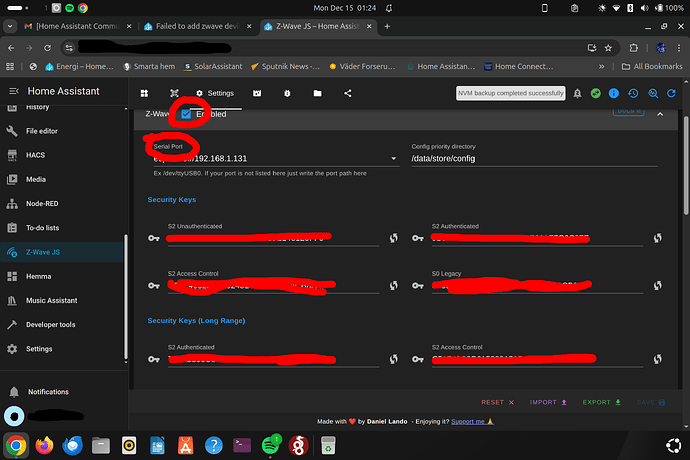This screenshot has height=460, width=690.
Task: Click the key icon beside S0 Legacy
Action: [418, 286]
